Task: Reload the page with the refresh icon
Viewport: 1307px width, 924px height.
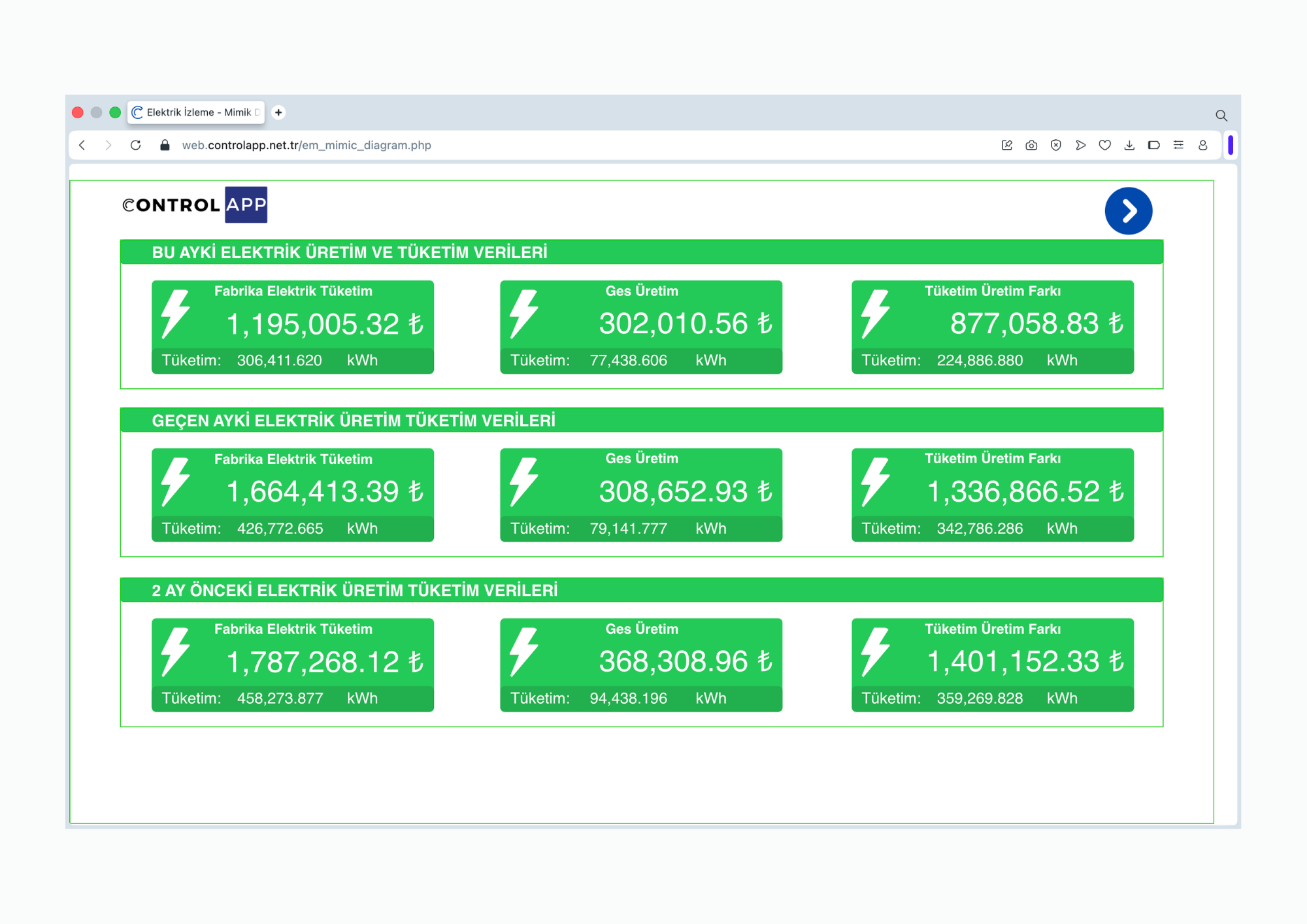Action: (136, 145)
